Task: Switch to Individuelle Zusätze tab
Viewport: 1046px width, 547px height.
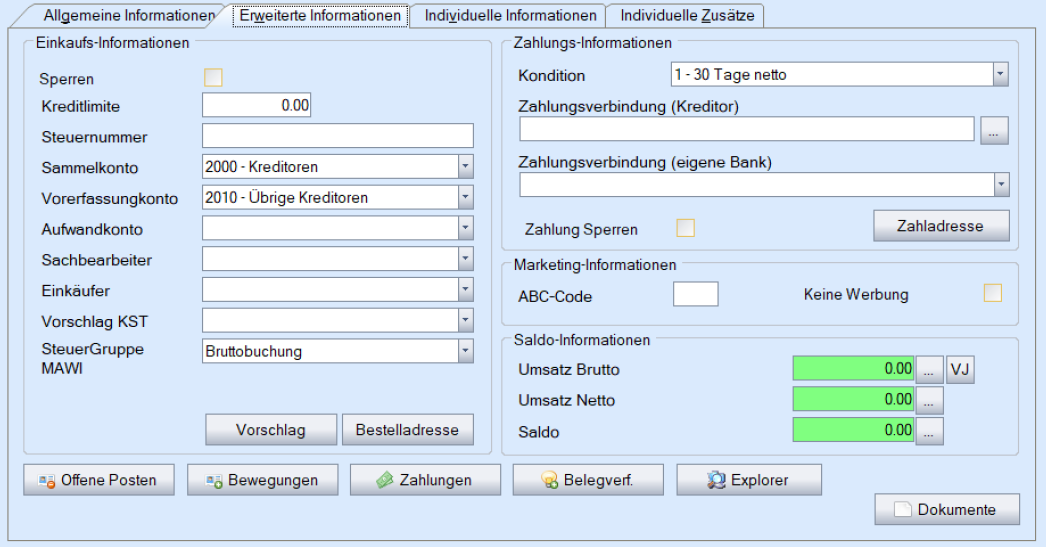Action: point(687,15)
